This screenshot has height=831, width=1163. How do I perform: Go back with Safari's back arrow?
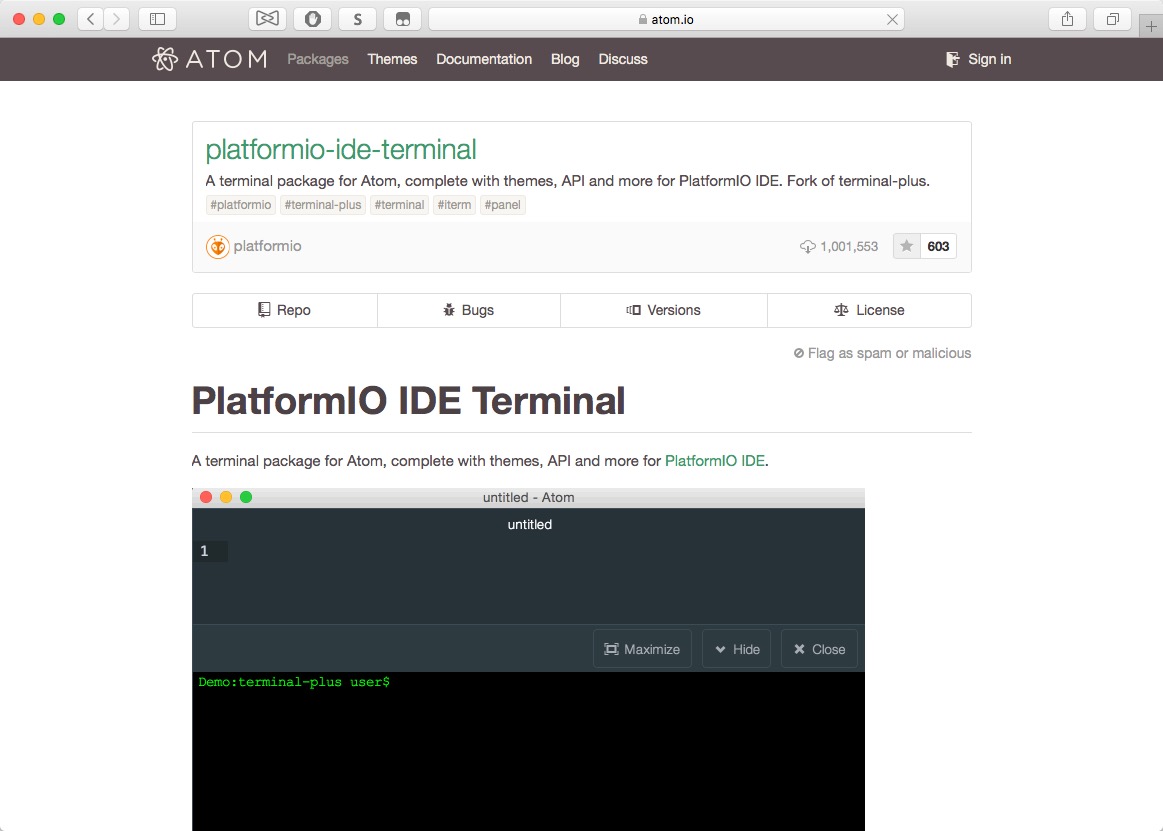(90, 19)
